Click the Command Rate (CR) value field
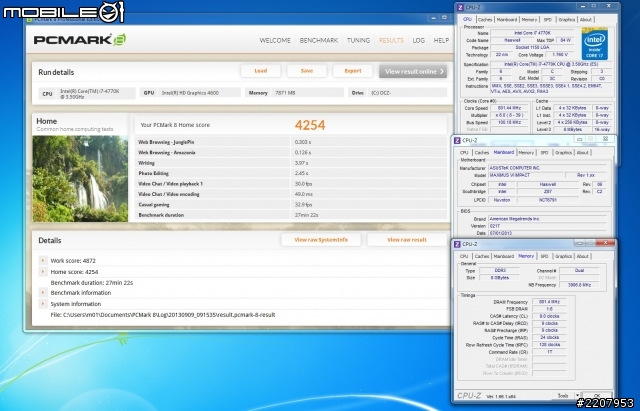Screen dimensions: 640x411 pos(549,352)
